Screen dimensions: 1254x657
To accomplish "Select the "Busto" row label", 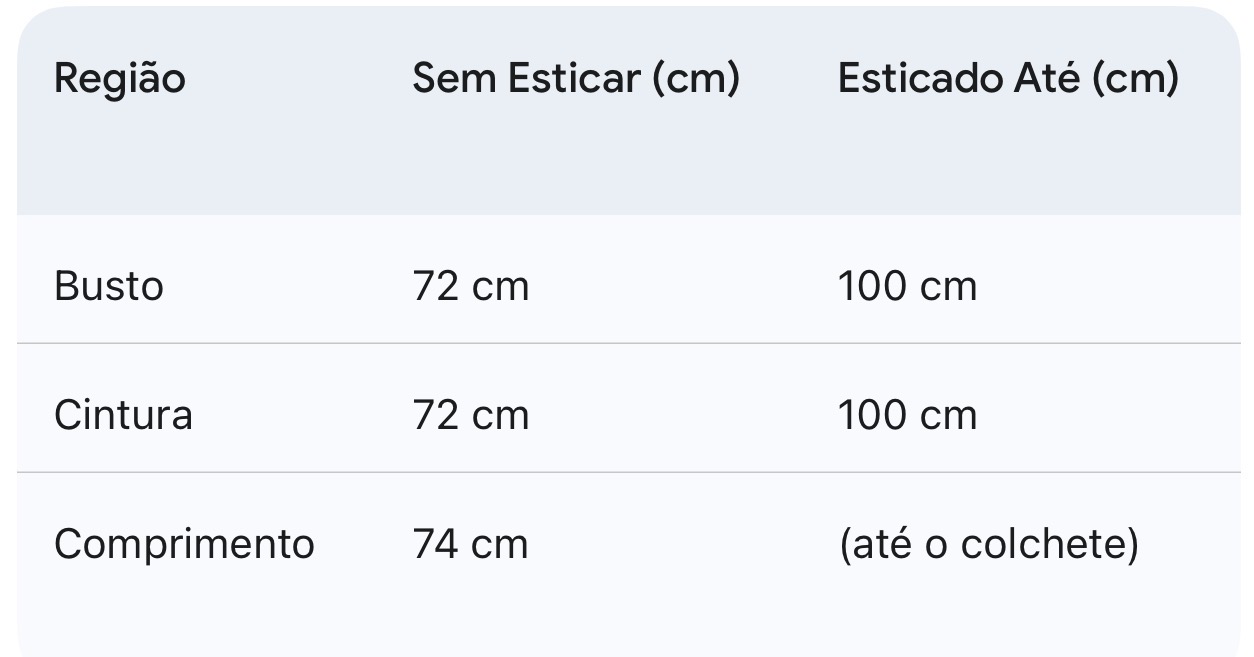I will (x=108, y=287).
